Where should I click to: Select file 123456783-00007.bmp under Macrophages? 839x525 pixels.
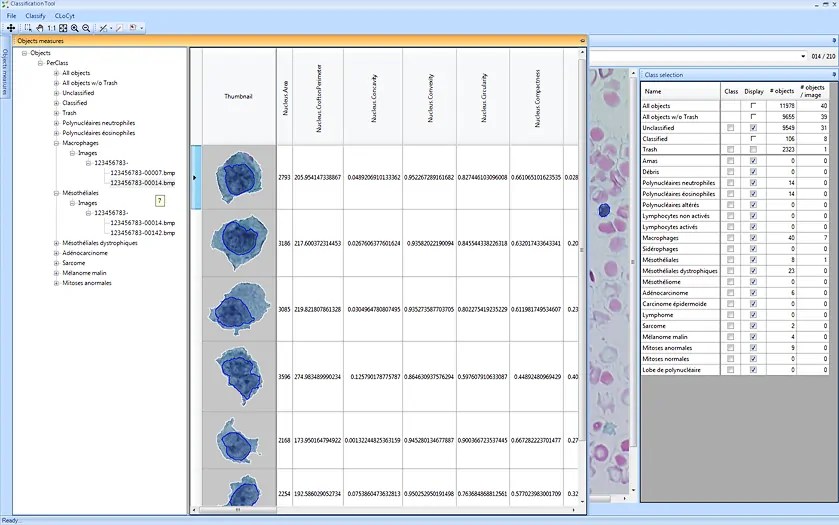[x=142, y=173]
